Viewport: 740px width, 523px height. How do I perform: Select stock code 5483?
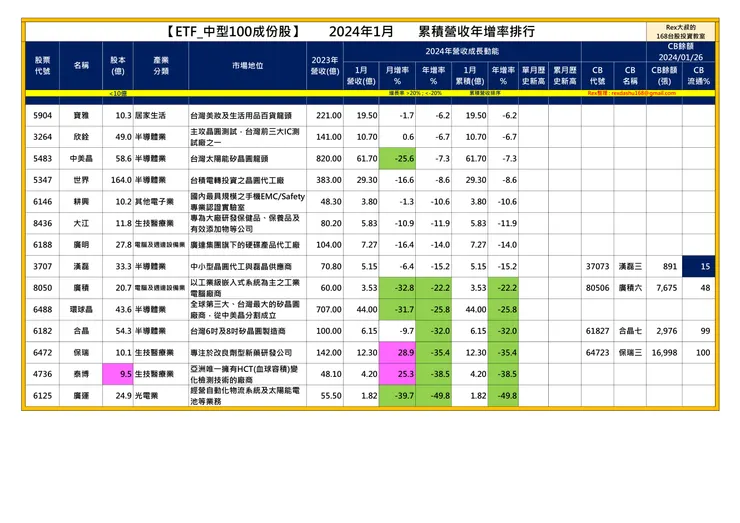click(42, 159)
